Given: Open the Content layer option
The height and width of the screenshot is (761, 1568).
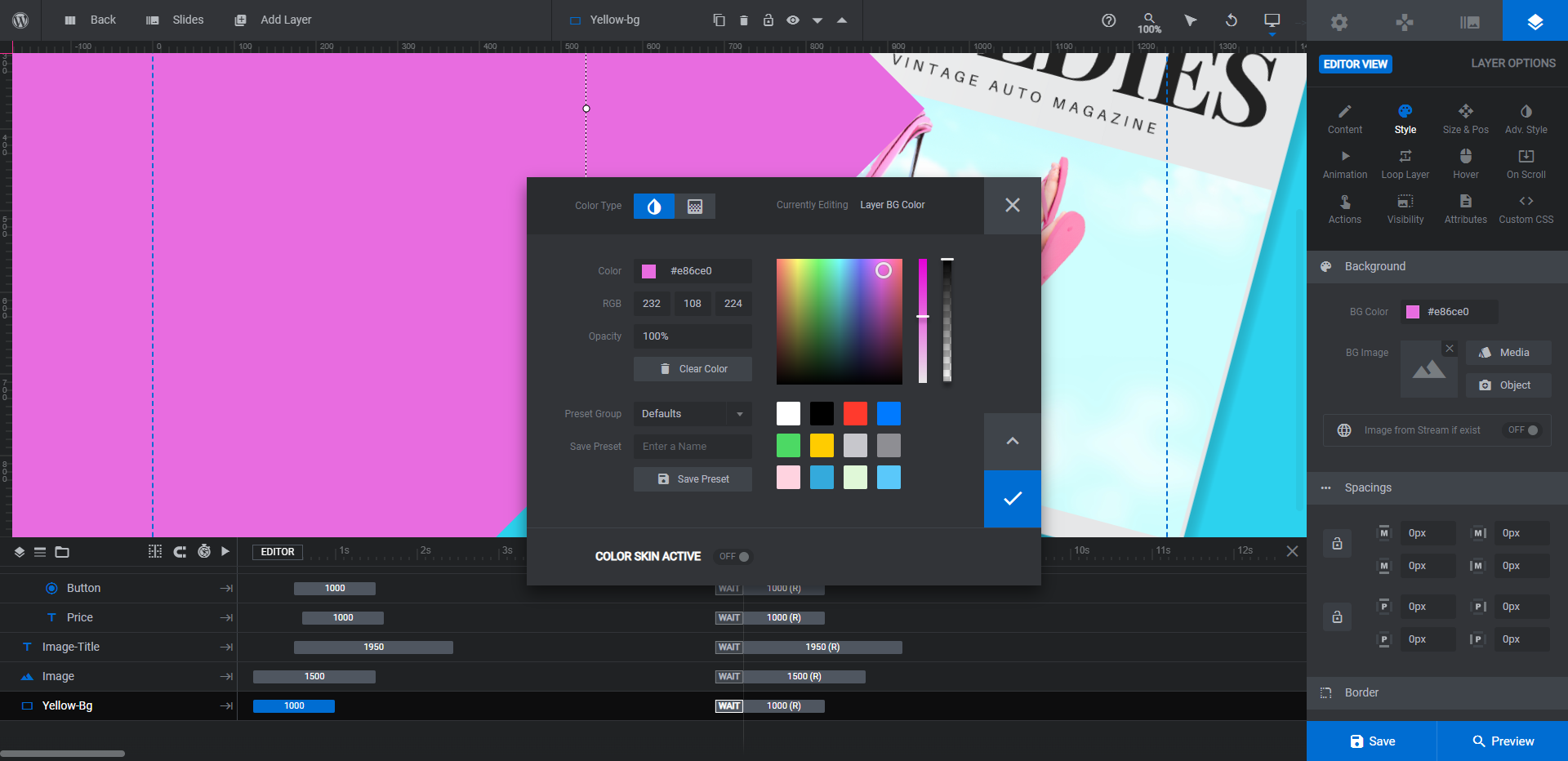Looking at the screenshot, I should point(1345,119).
